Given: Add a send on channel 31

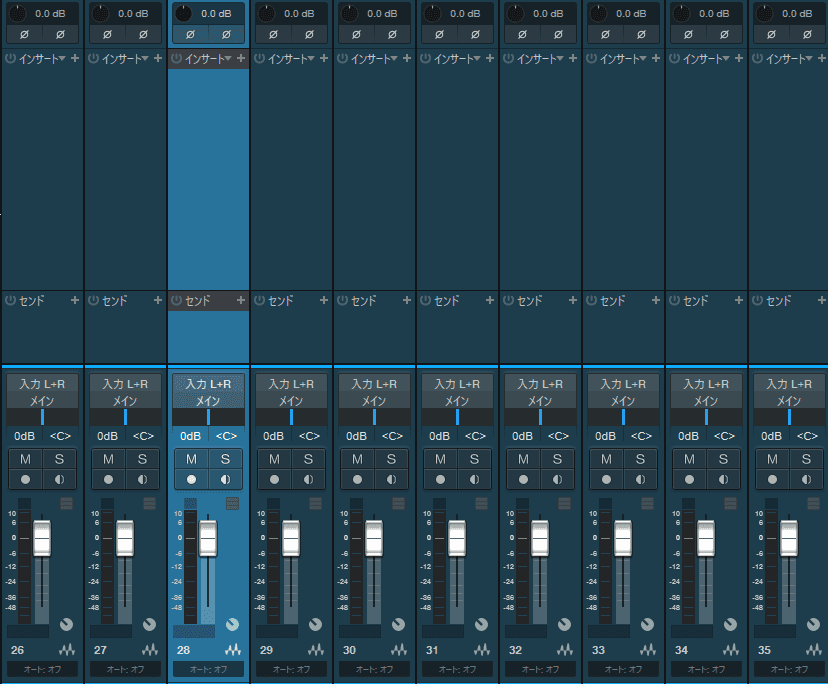Looking at the screenshot, I should click(490, 300).
